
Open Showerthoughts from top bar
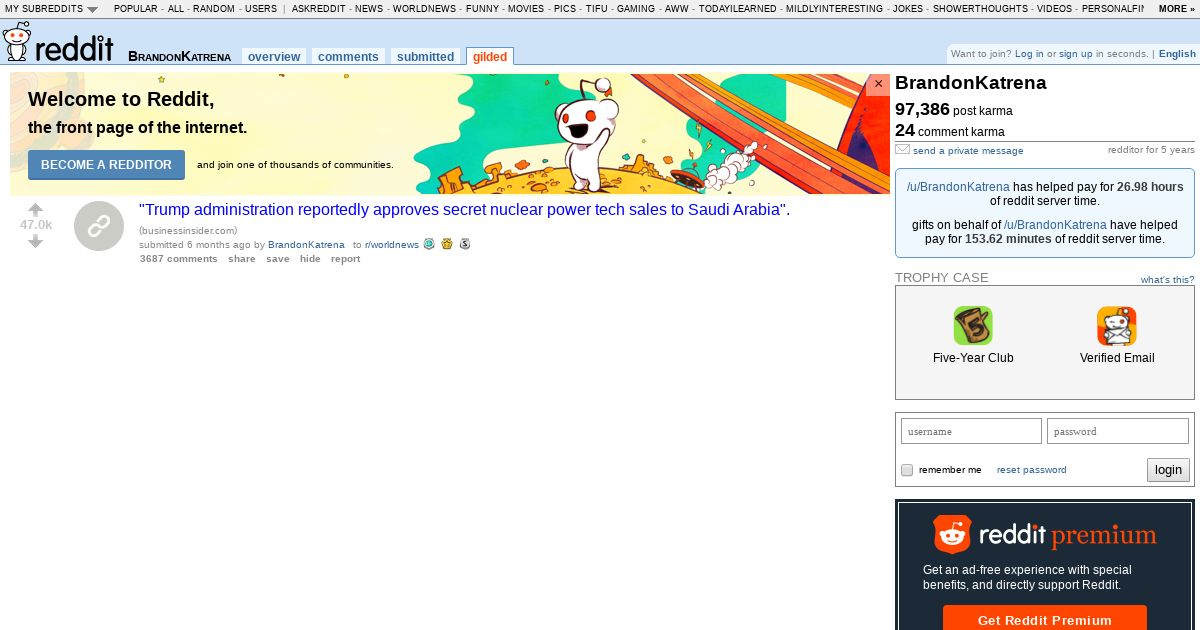pyautogui.click(x=980, y=8)
